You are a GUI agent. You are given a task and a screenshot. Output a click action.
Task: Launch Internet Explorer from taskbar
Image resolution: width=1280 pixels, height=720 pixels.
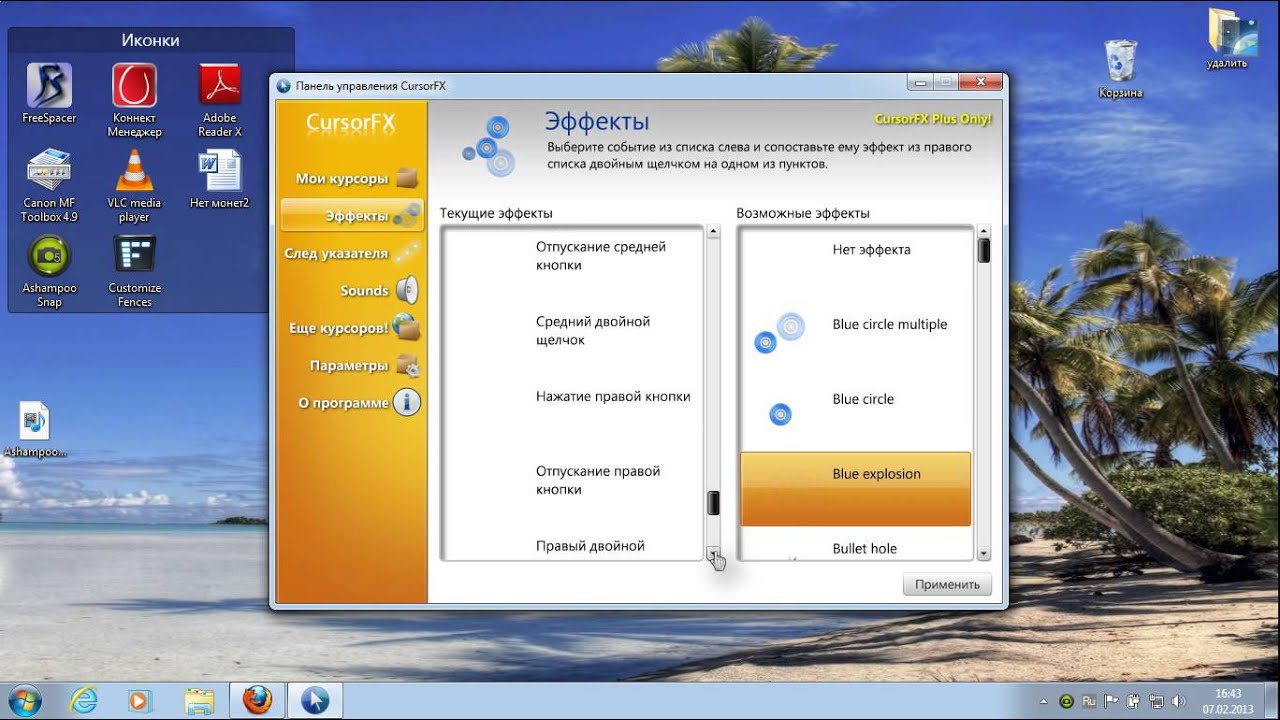84,700
